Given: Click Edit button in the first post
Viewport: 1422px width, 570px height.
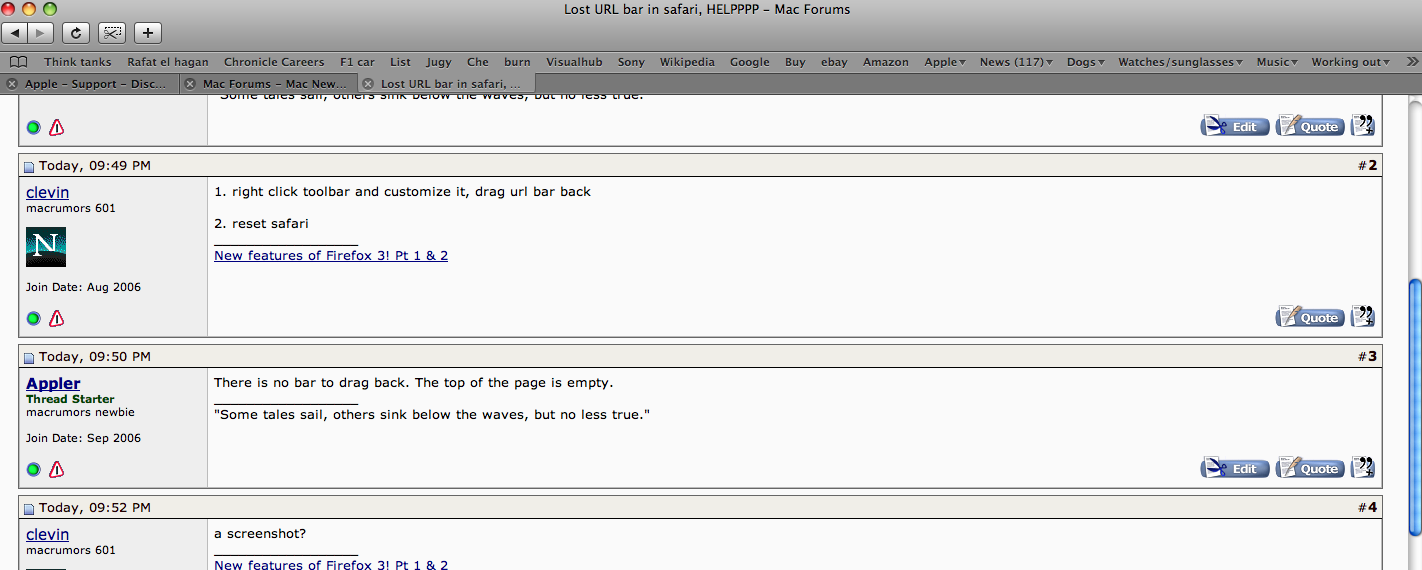Looking at the screenshot, I should 1235,127.
